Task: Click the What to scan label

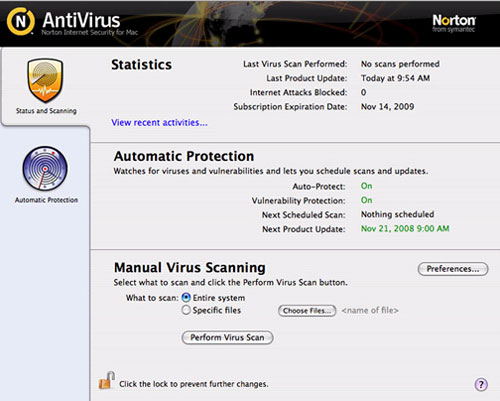Action: 152,298
